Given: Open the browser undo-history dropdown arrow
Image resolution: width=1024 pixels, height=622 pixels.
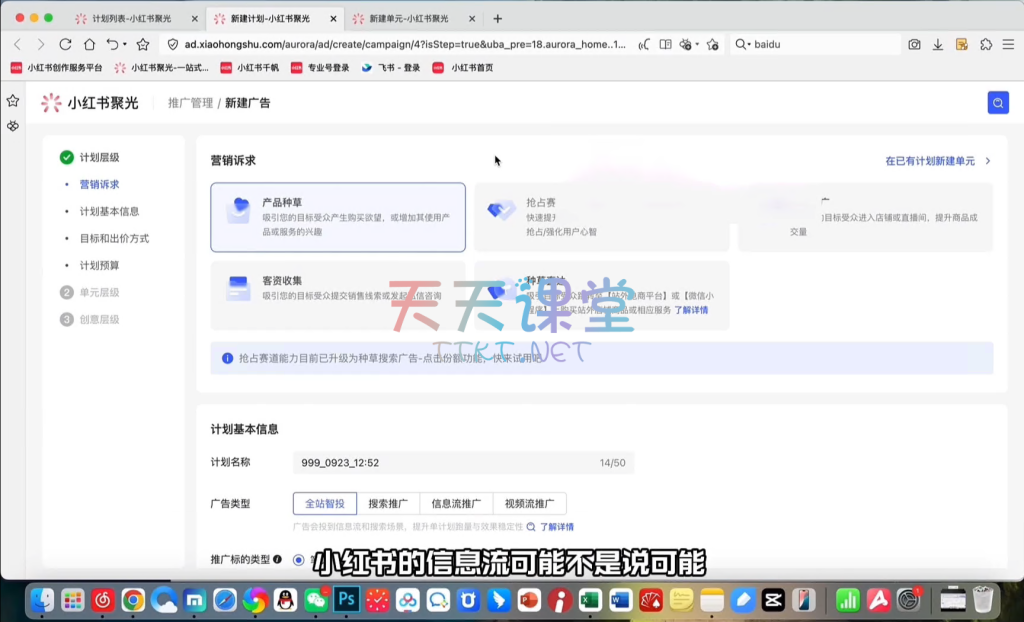Looking at the screenshot, I should (x=124, y=44).
